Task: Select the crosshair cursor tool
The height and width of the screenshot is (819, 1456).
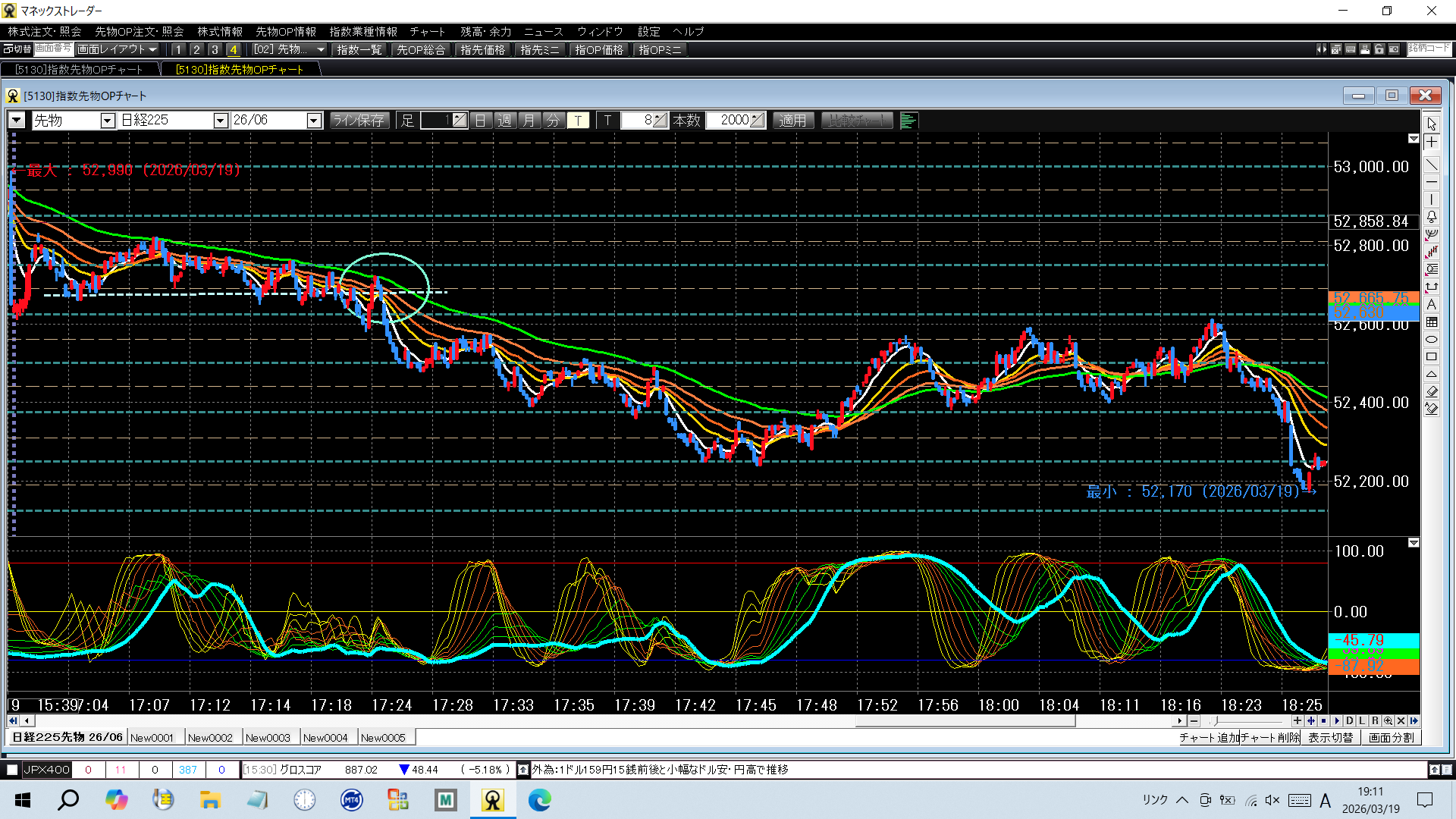Action: [x=1431, y=143]
